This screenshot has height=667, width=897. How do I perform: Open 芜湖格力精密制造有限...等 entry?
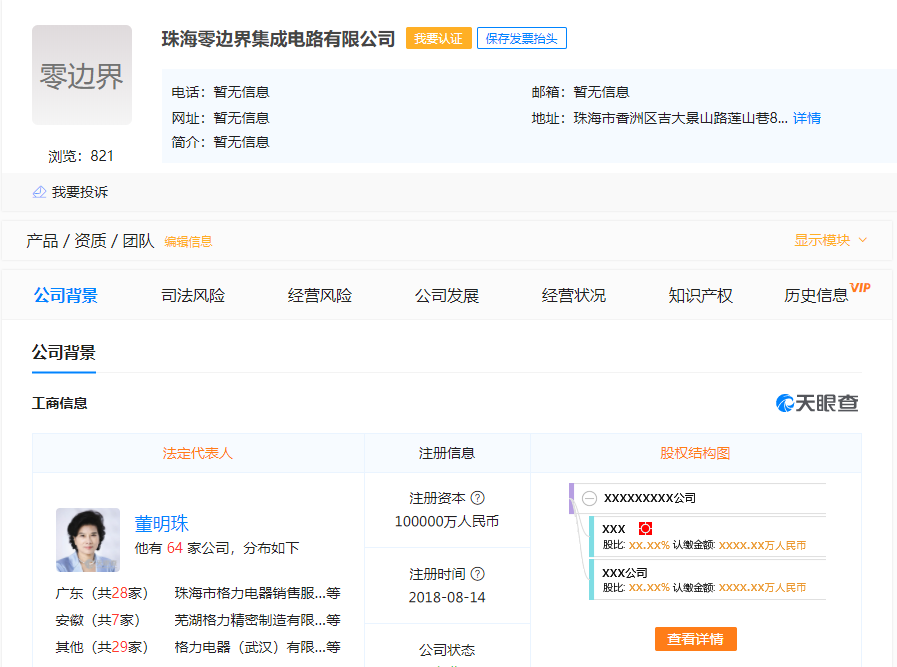[257, 620]
